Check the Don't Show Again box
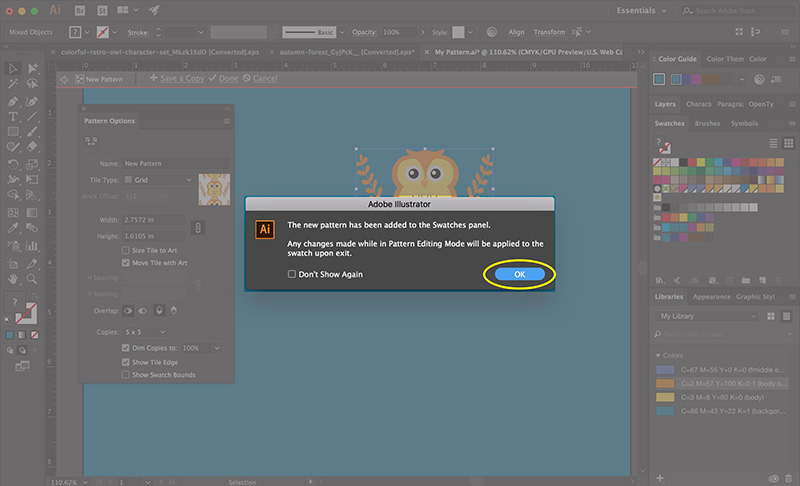Screen dimensions: 800x486 [x=292, y=274]
